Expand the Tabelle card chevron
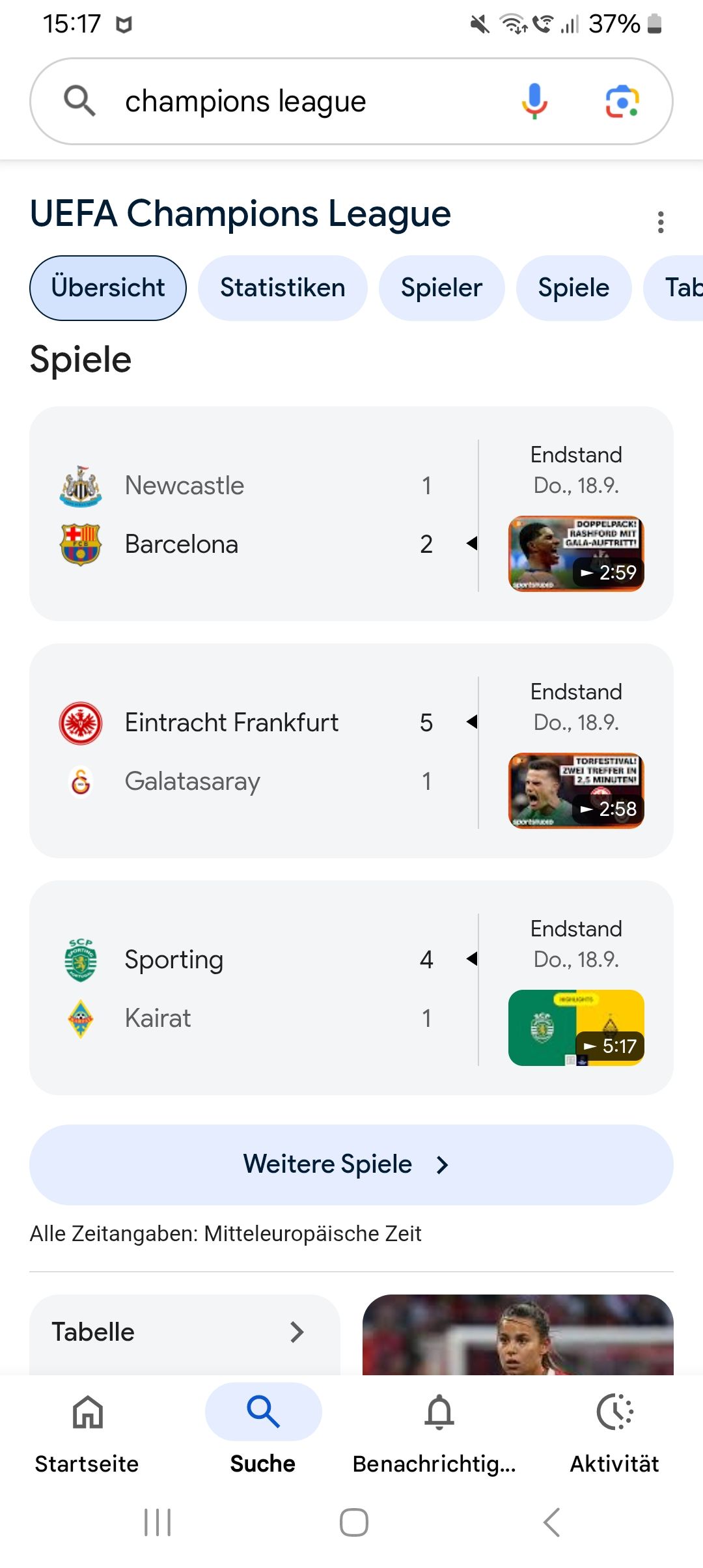This screenshot has width=703, height=1568. tap(297, 1332)
